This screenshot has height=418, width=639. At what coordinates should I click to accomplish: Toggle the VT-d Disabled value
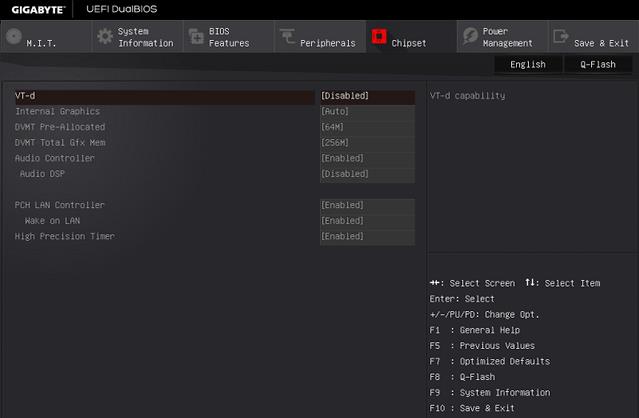tap(366, 96)
